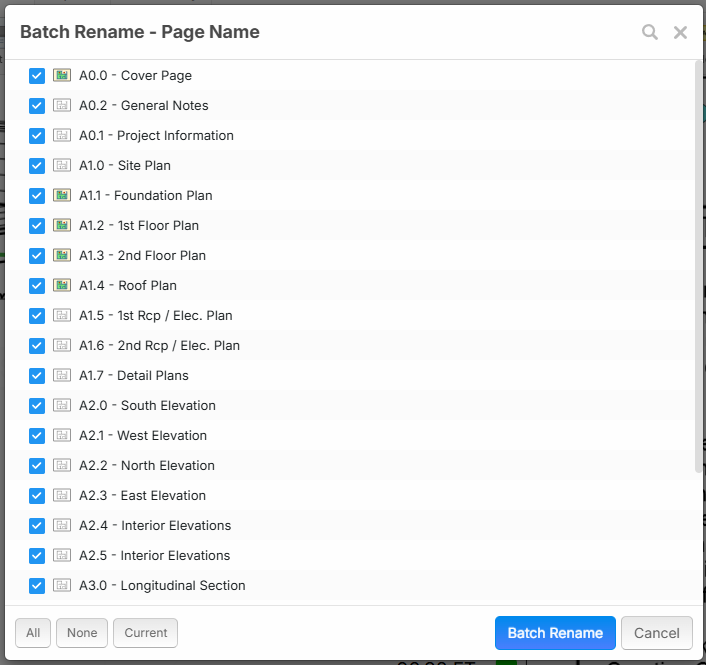The height and width of the screenshot is (665, 706).
Task: Click the colored page icon beside A1.1 - Foundation Plan
Action: [62, 195]
